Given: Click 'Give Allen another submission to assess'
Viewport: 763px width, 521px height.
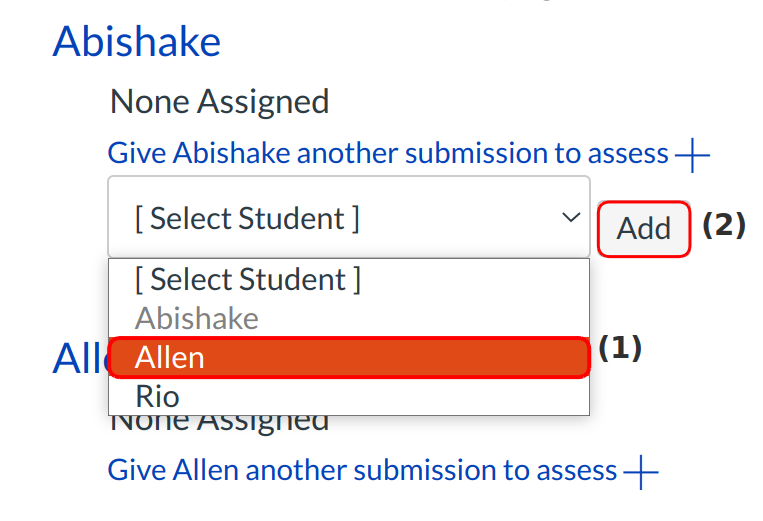Looking at the screenshot, I should coord(363,470).
